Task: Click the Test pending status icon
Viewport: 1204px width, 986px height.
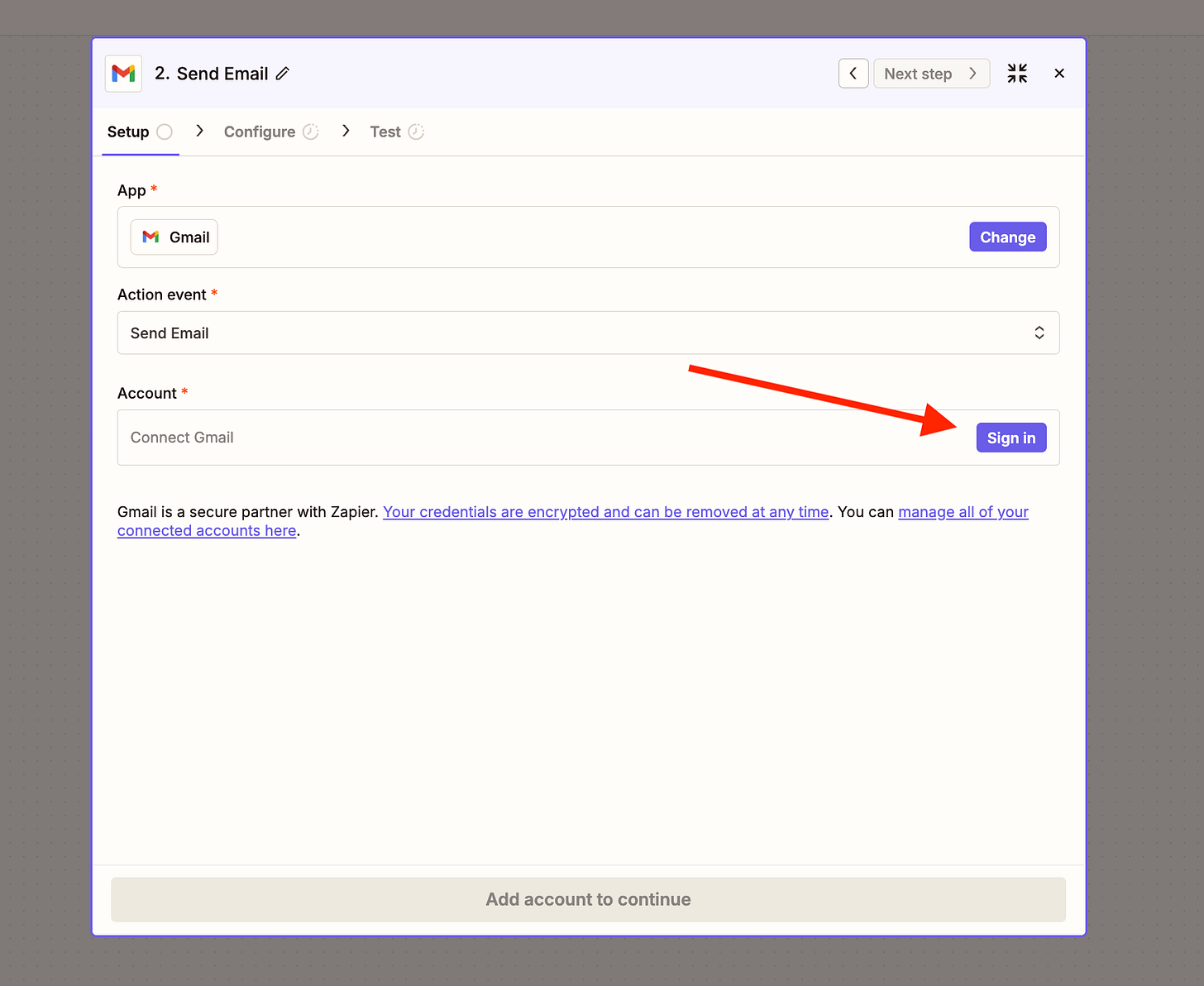Action: point(416,132)
